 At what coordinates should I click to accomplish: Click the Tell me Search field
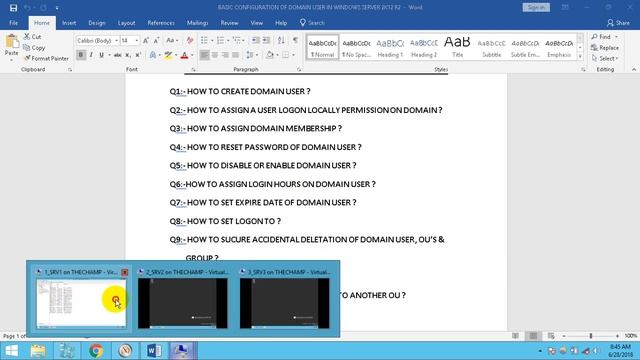point(313,23)
